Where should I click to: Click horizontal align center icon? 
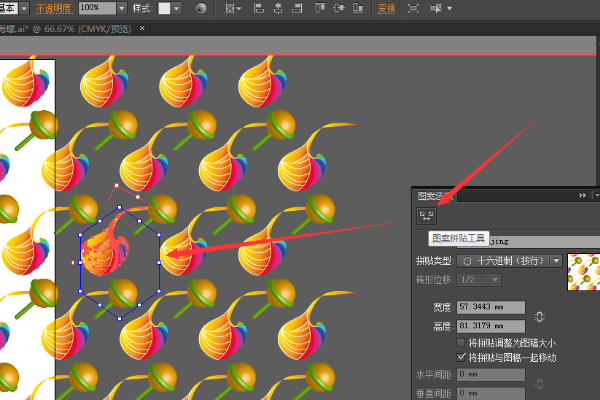click(x=278, y=8)
